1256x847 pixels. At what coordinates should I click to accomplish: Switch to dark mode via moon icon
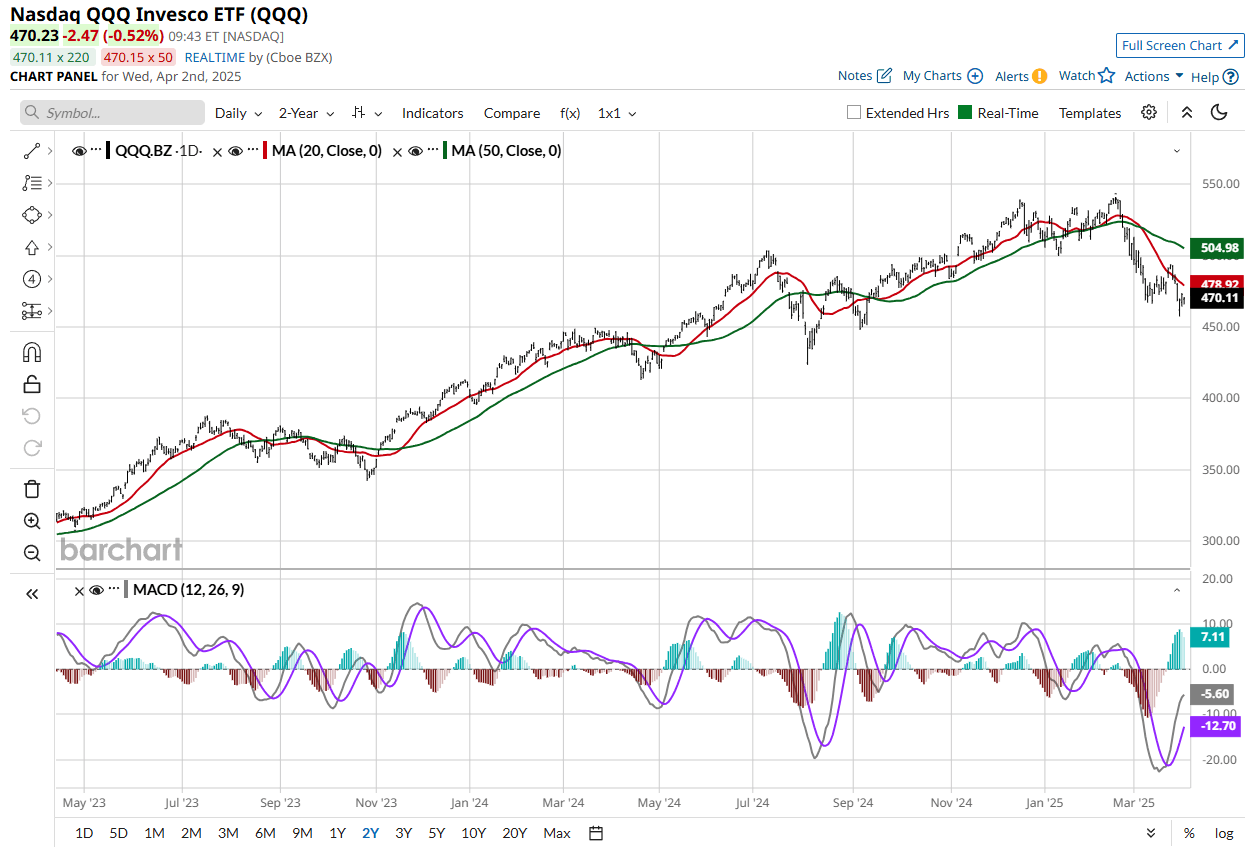[1218, 113]
